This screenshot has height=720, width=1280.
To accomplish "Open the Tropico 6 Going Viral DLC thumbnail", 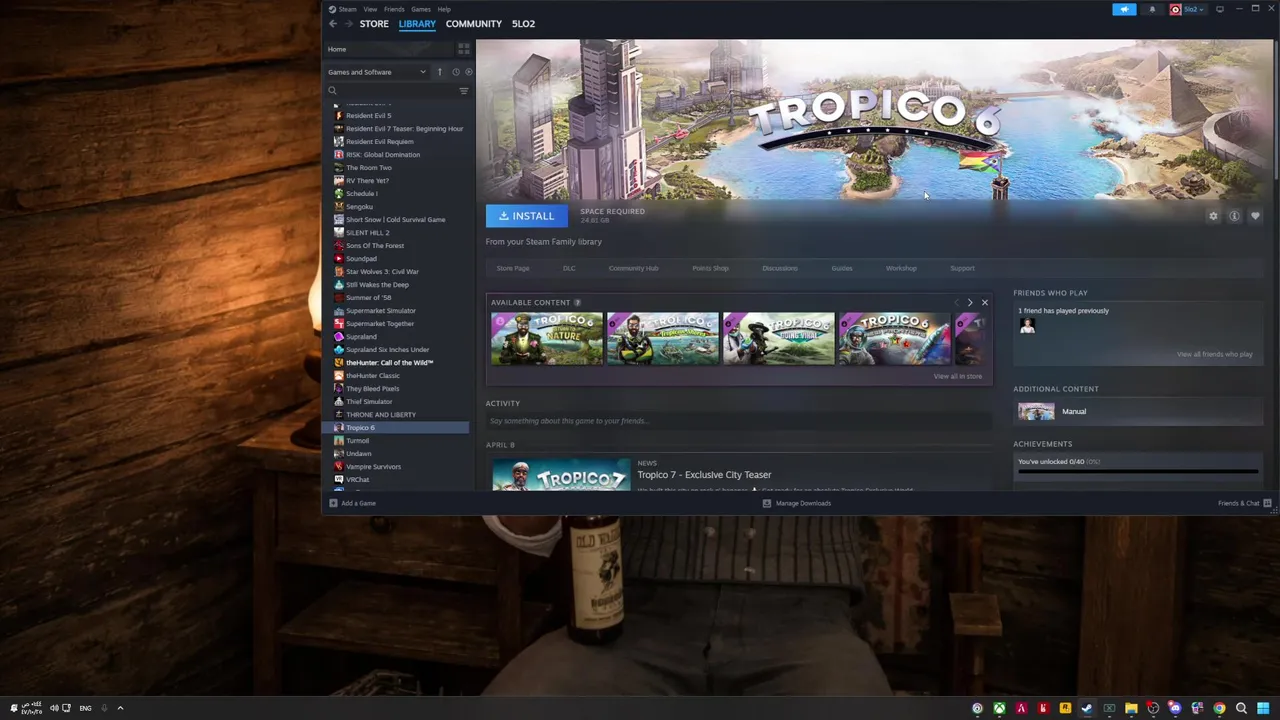I will [779, 338].
